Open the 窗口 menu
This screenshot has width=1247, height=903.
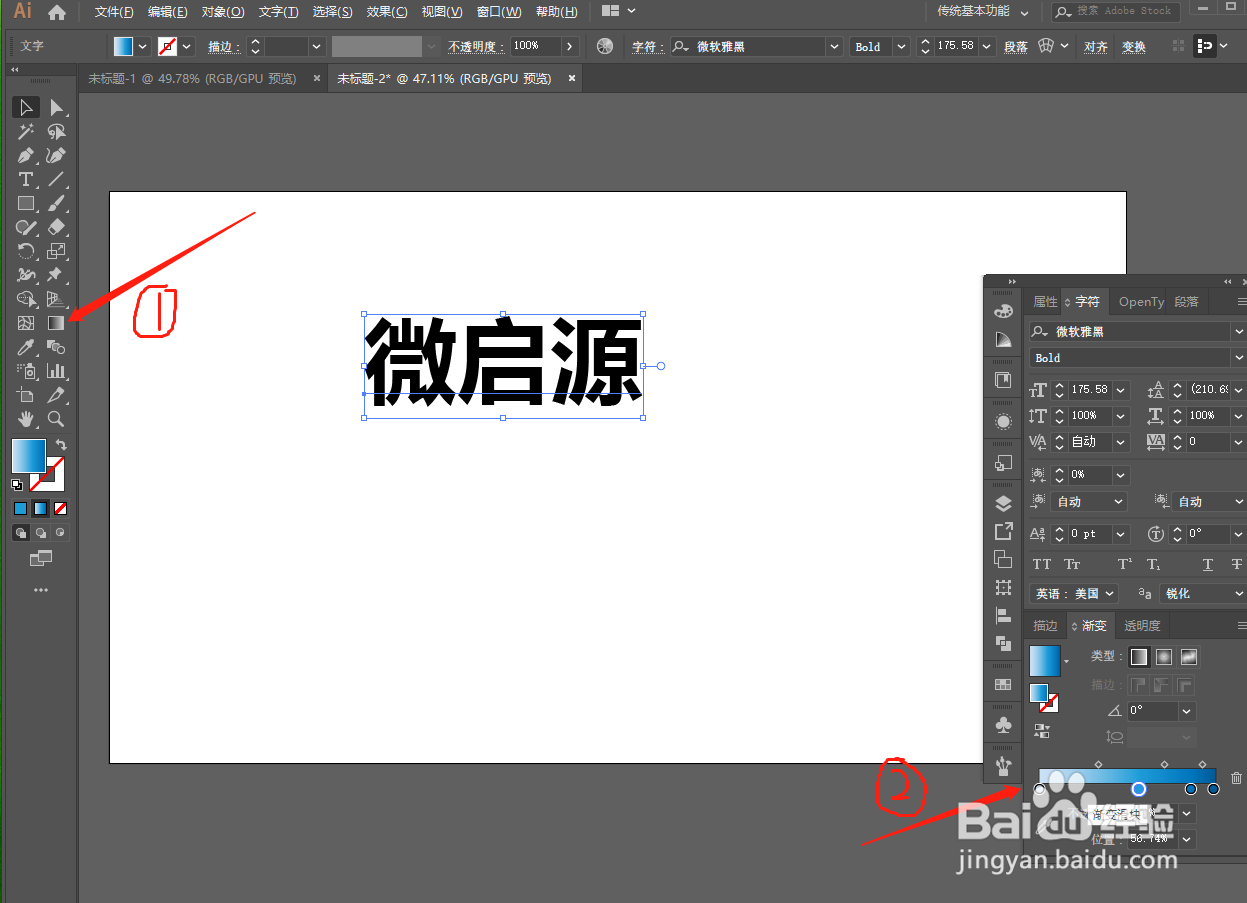pos(498,11)
